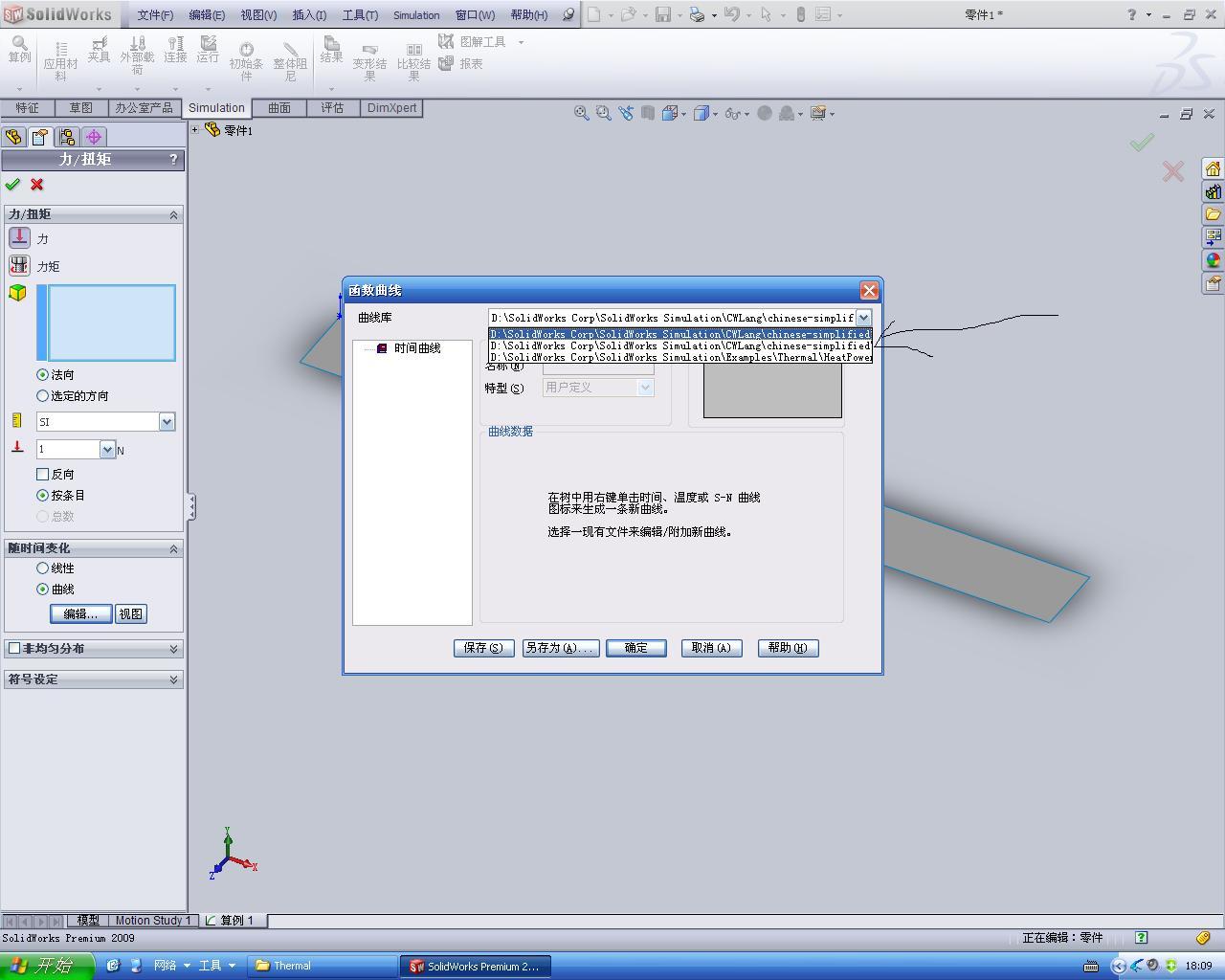The width and height of the screenshot is (1225, 980).
Task: Cancel the force/torque panel with red X
Action: pyautogui.click(x=37, y=184)
